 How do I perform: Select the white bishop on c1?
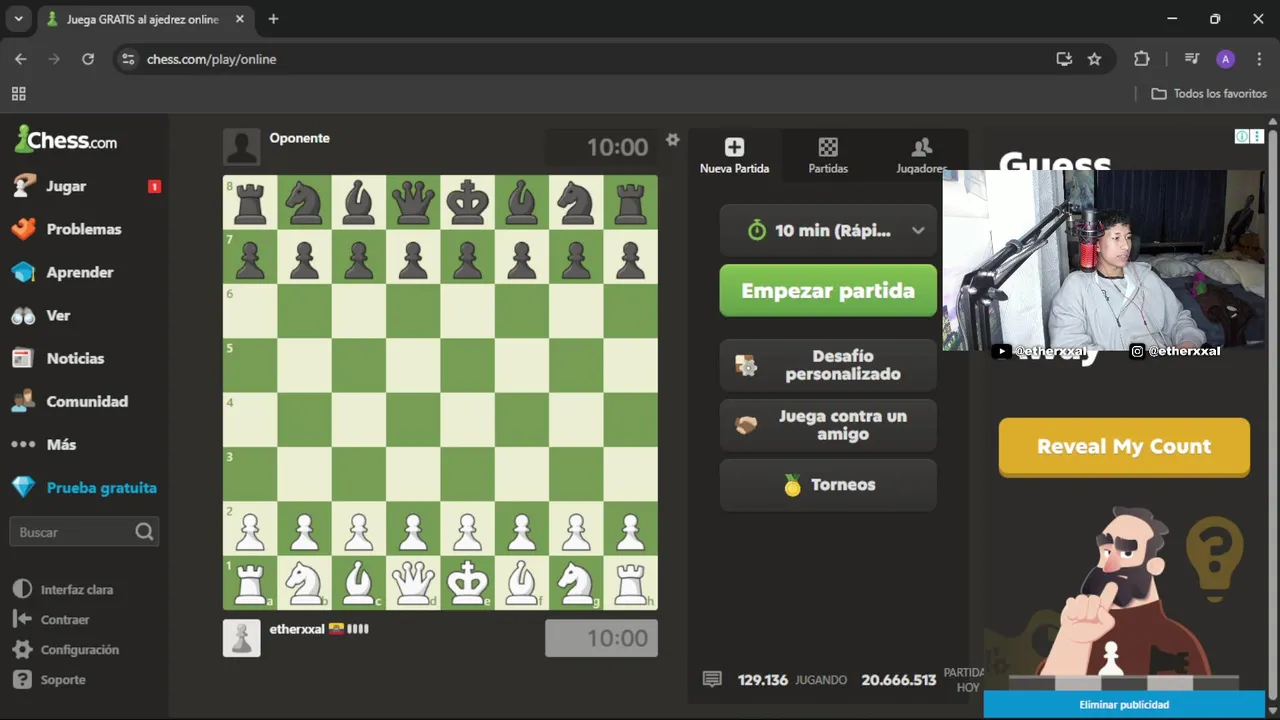tap(359, 583)
